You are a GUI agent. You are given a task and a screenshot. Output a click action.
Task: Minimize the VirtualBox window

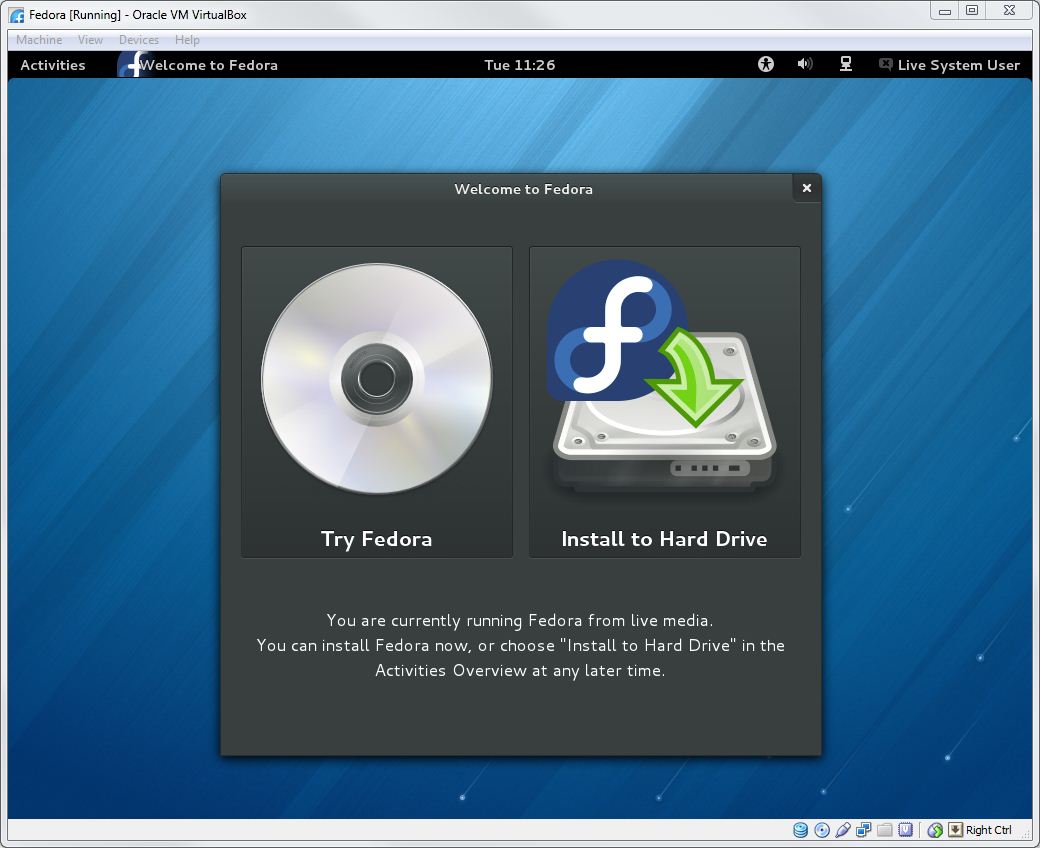pyautogui.click(x=944, y=11)
